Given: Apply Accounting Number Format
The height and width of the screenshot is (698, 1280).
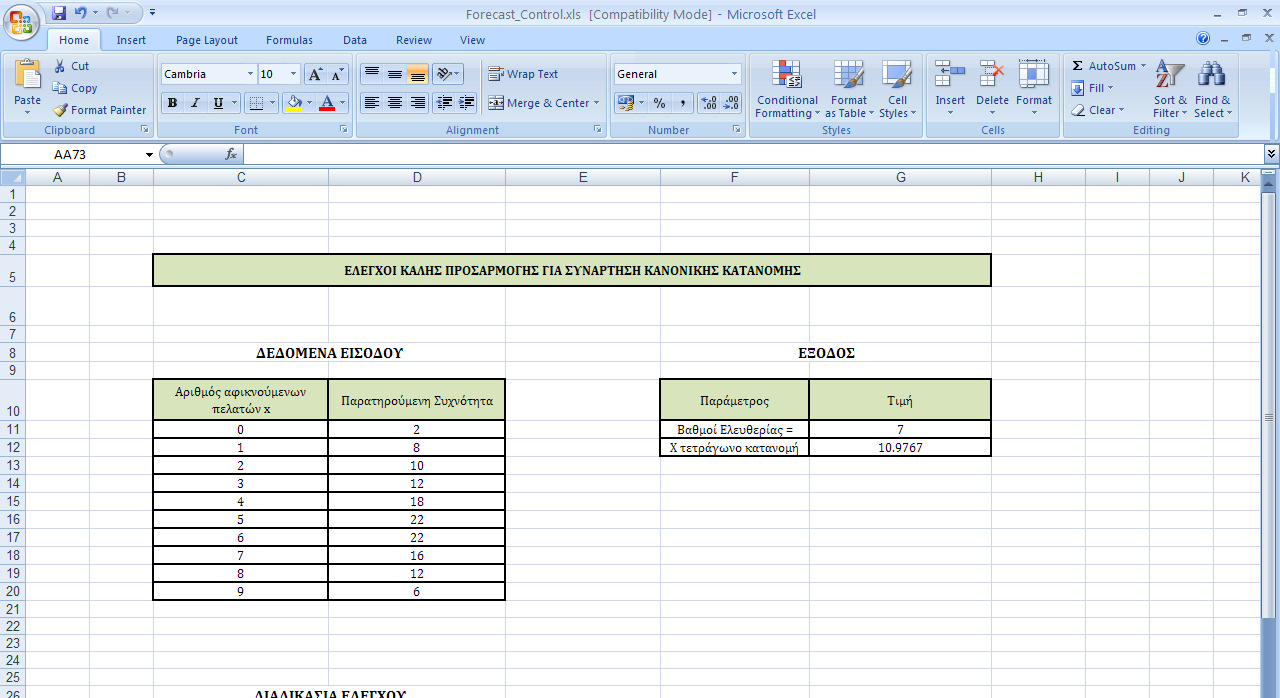Looking at the screenshot, I should pos(625,103).
